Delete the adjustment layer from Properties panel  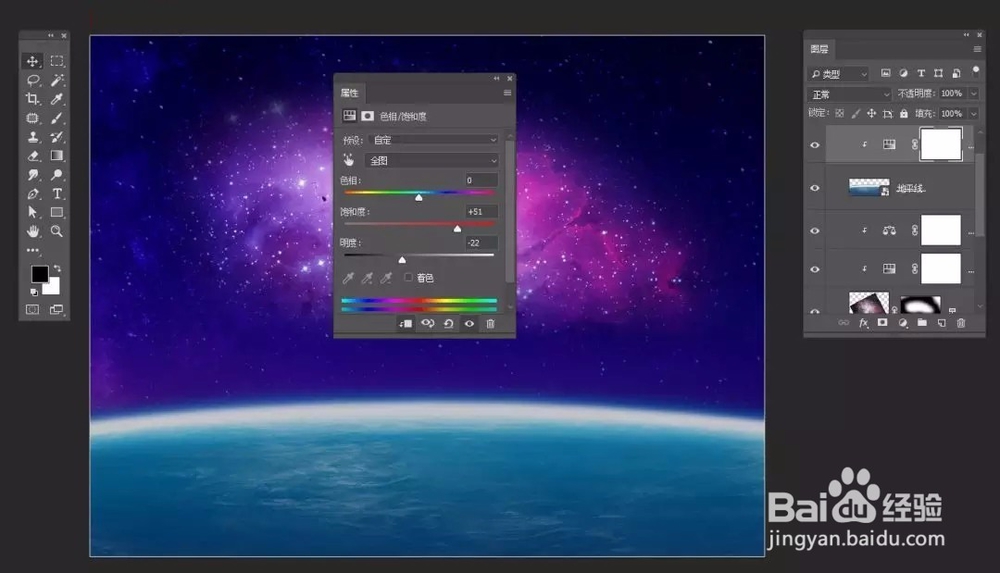(490, 324)
